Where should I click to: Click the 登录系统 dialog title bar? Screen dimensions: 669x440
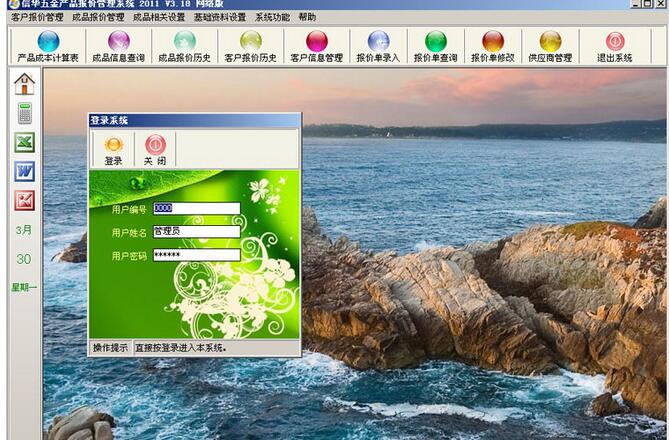(x=195, y=120)
